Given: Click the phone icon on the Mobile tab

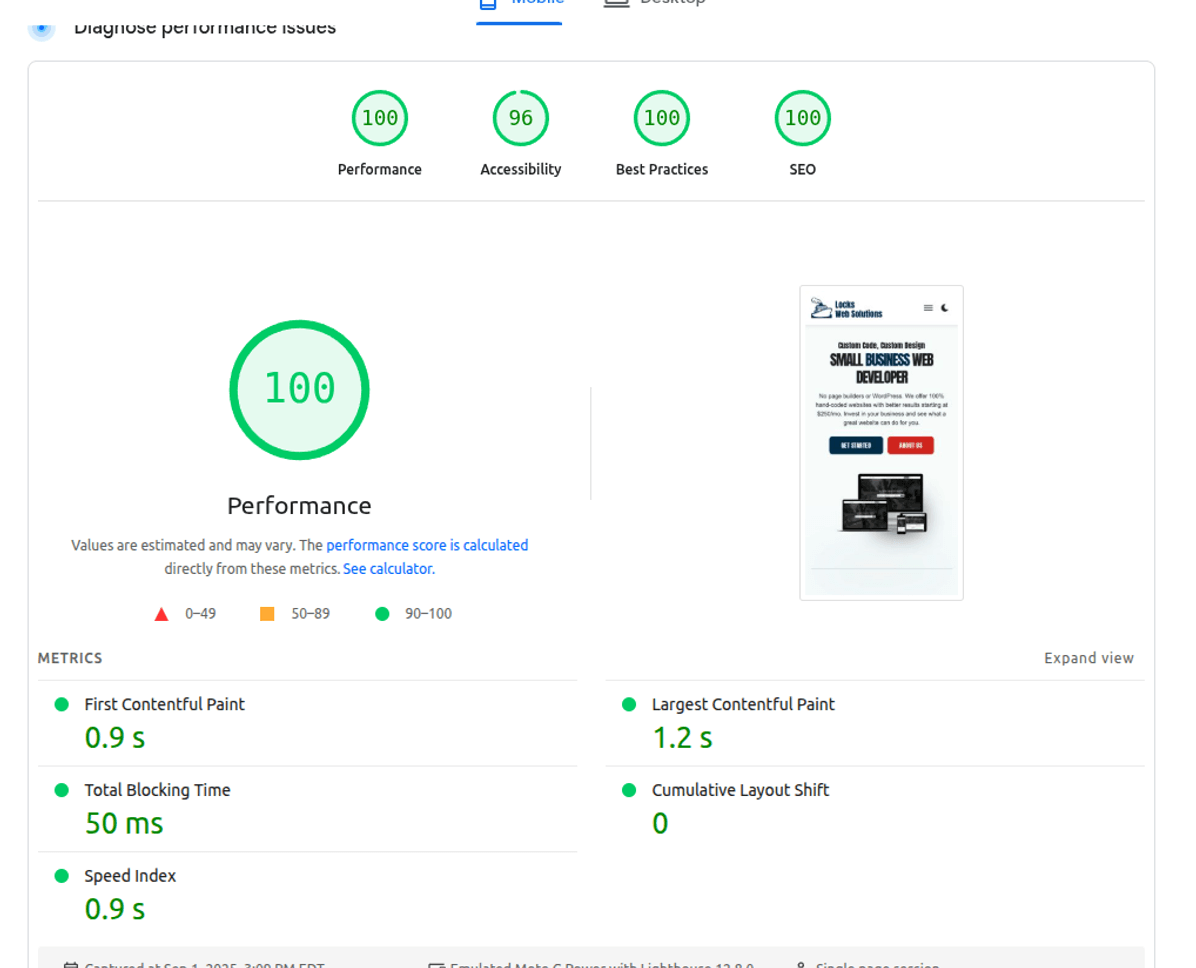Looking at the screenshot, I should 487,4.
